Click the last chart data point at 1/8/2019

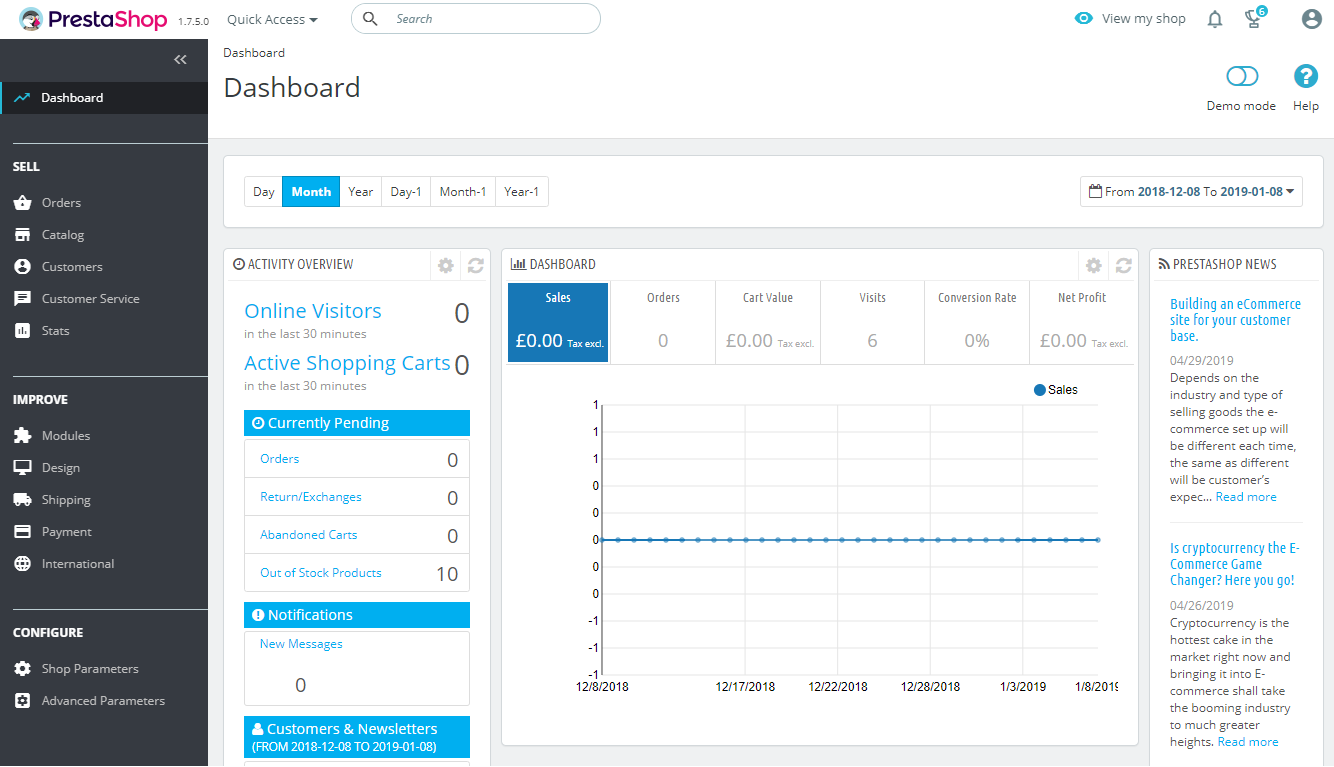[x=1098, y=540]
